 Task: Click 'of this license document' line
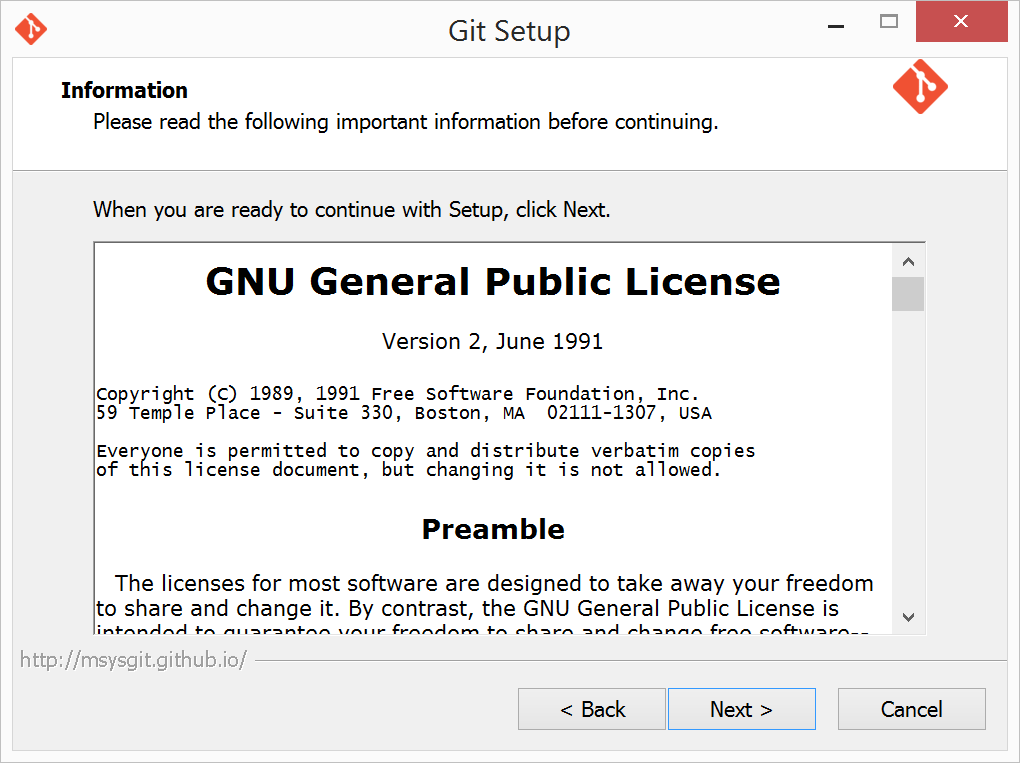point(409,470)
